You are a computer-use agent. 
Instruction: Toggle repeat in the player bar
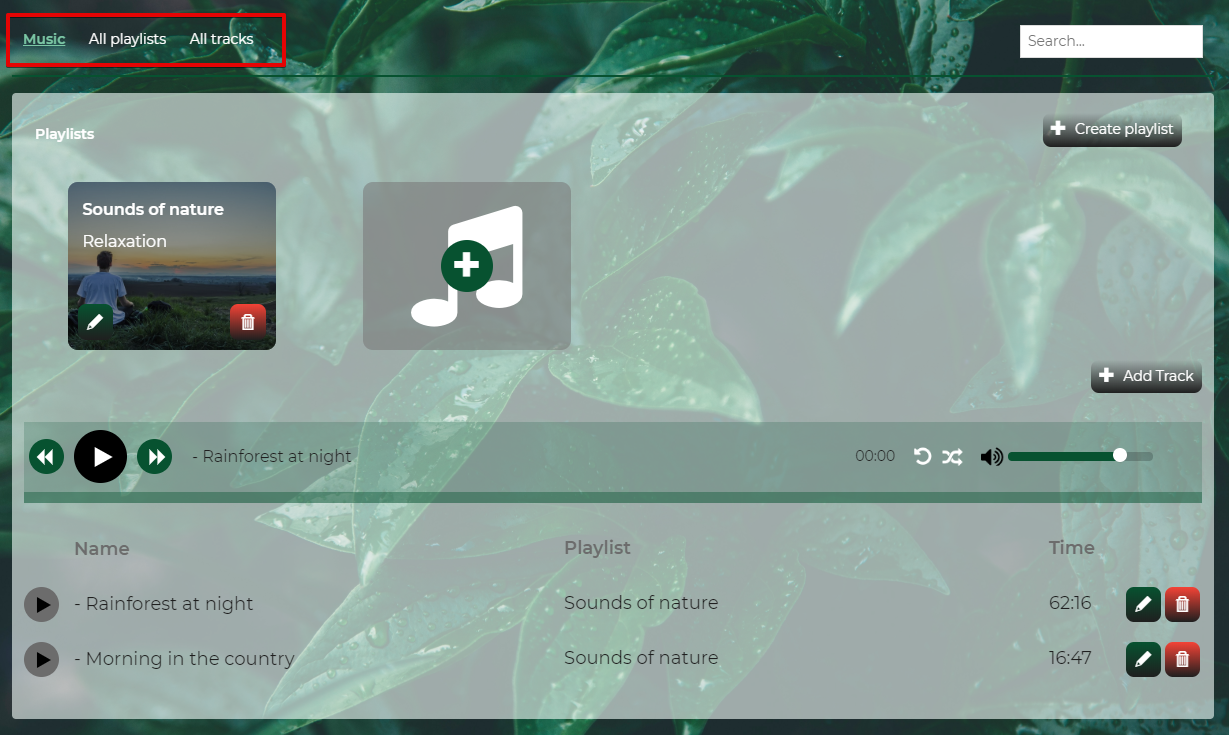pyautogui.click(x=923, y=457)
